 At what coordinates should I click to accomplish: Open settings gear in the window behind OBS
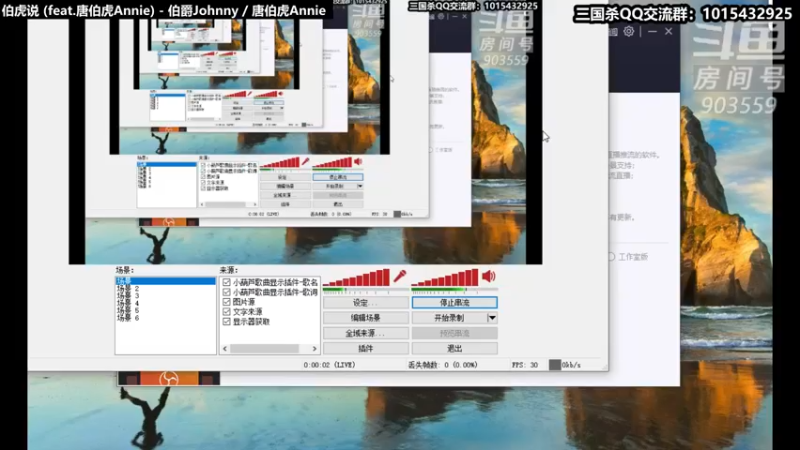tap(629, 32)
